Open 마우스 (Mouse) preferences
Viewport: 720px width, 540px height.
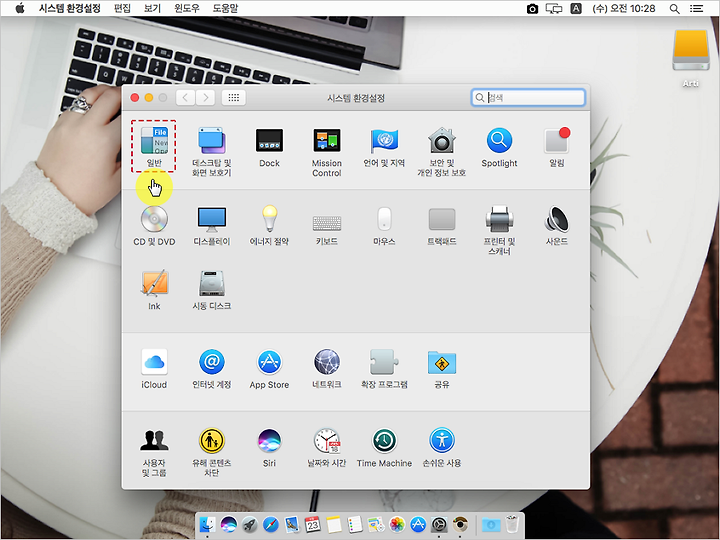click(384, 225)
